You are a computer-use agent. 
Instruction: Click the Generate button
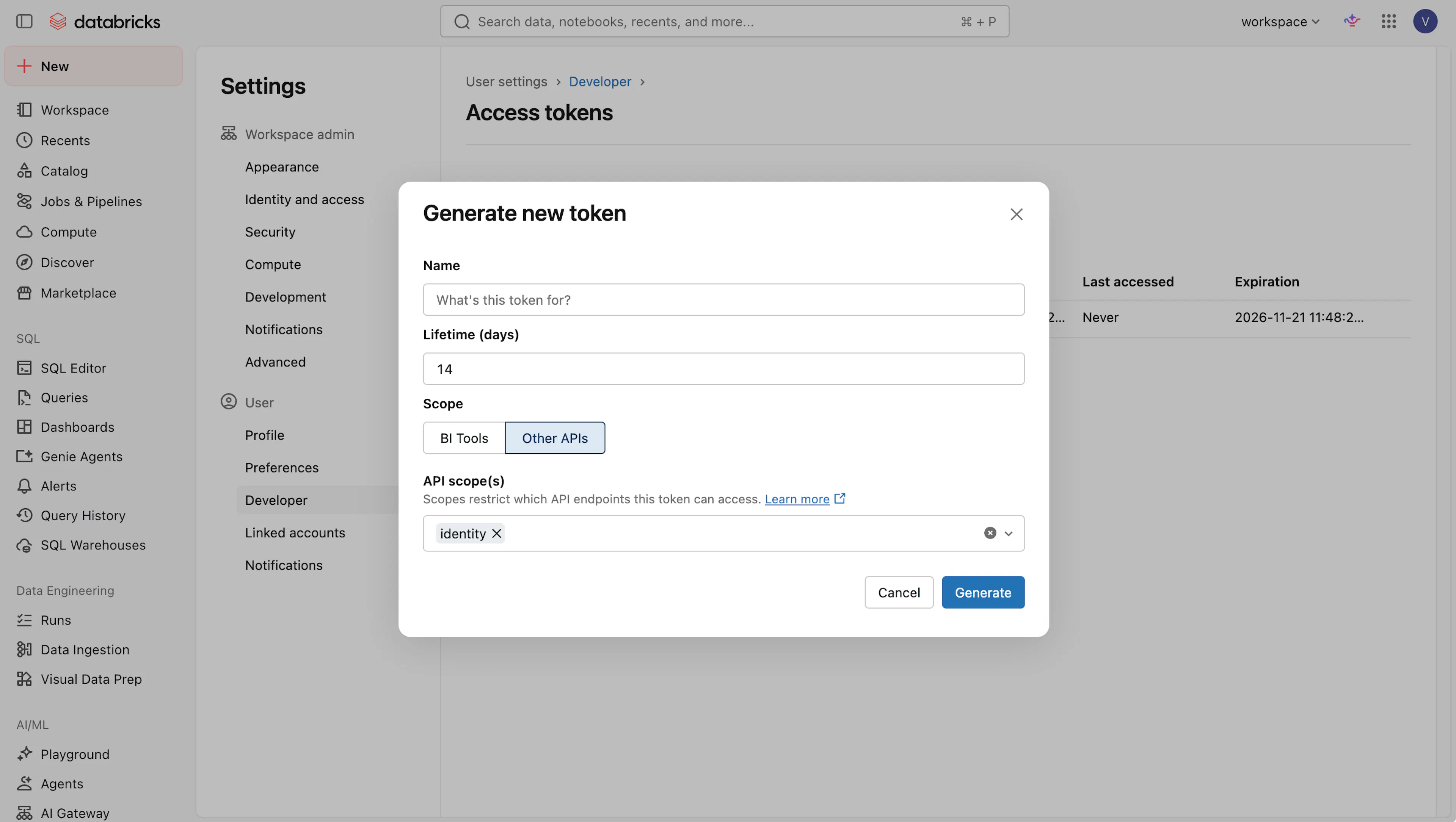point(983,592)
